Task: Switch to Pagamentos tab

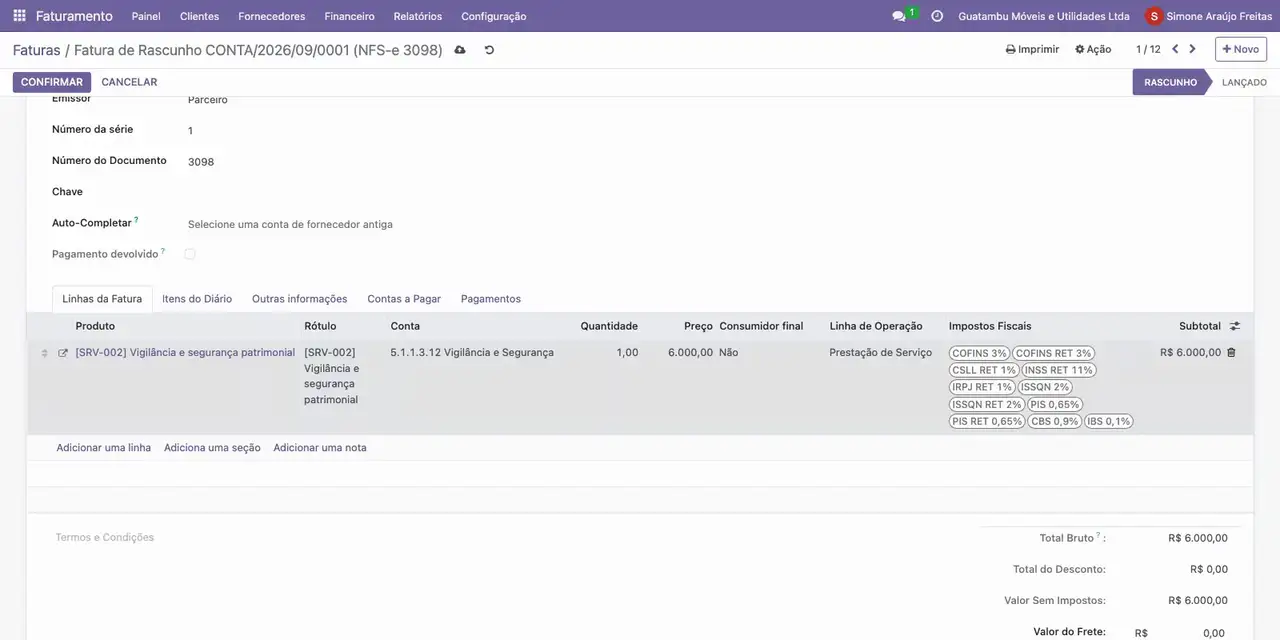Action: click(x=491, y=299)
